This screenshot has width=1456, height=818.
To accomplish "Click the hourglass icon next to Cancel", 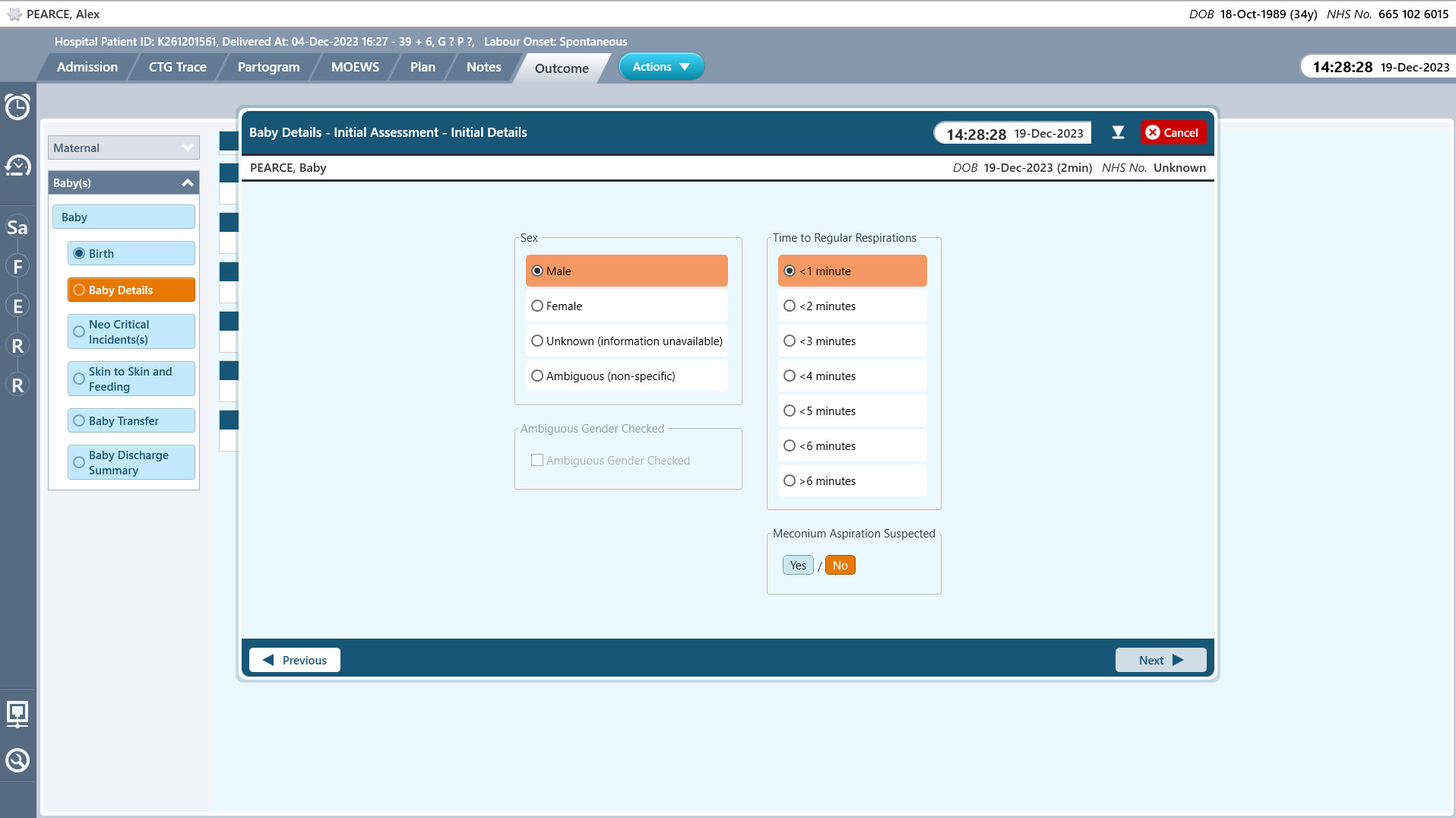I will coord(1118,133).
